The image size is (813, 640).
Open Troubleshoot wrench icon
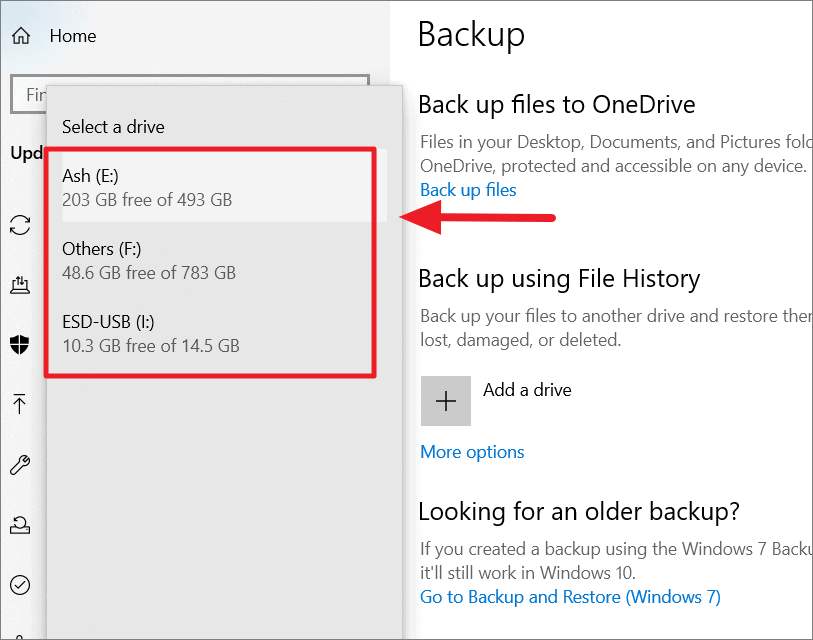(20, 465)
